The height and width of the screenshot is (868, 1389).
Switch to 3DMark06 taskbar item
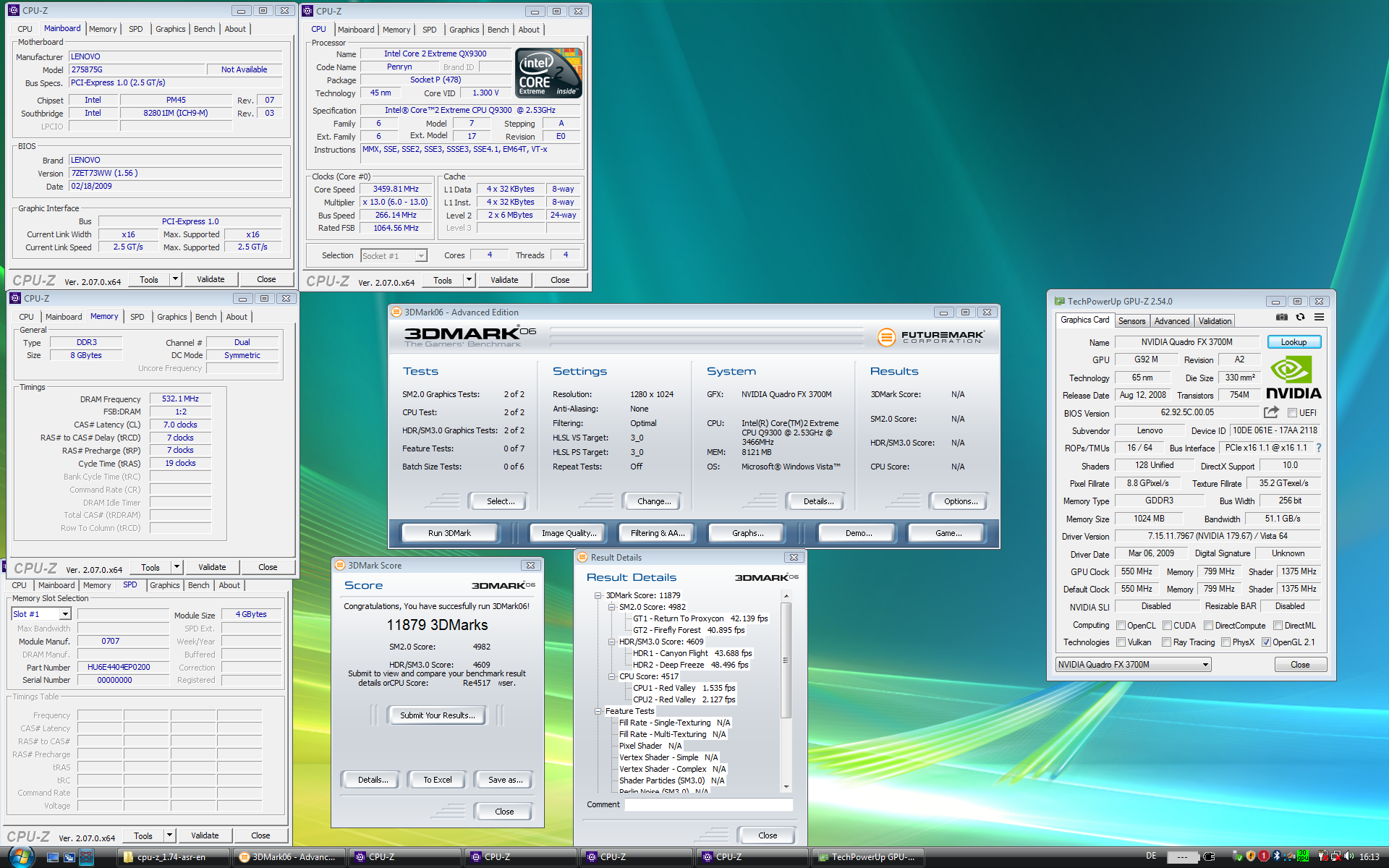point(288,857)
